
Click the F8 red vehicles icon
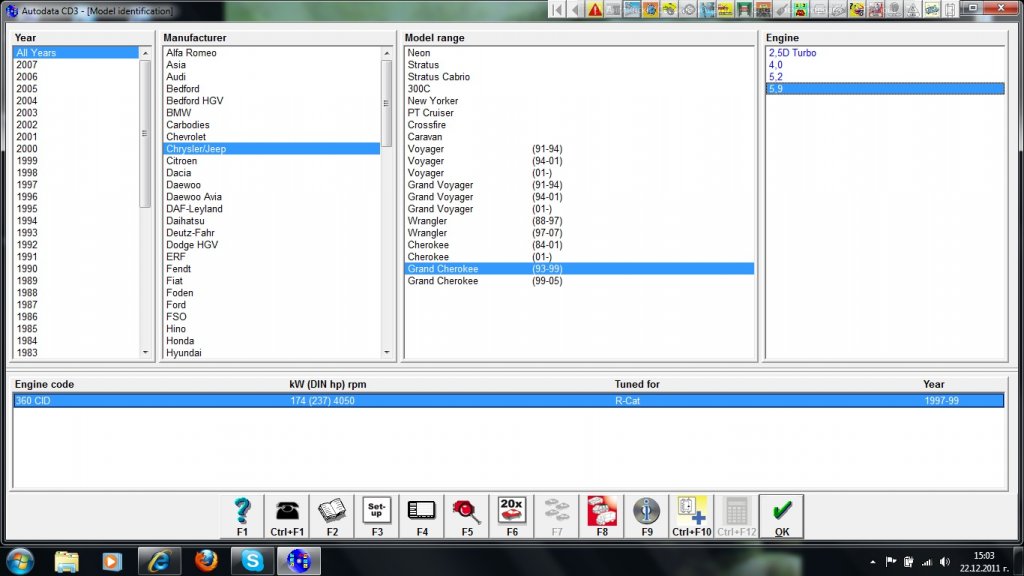pos(602,516)
